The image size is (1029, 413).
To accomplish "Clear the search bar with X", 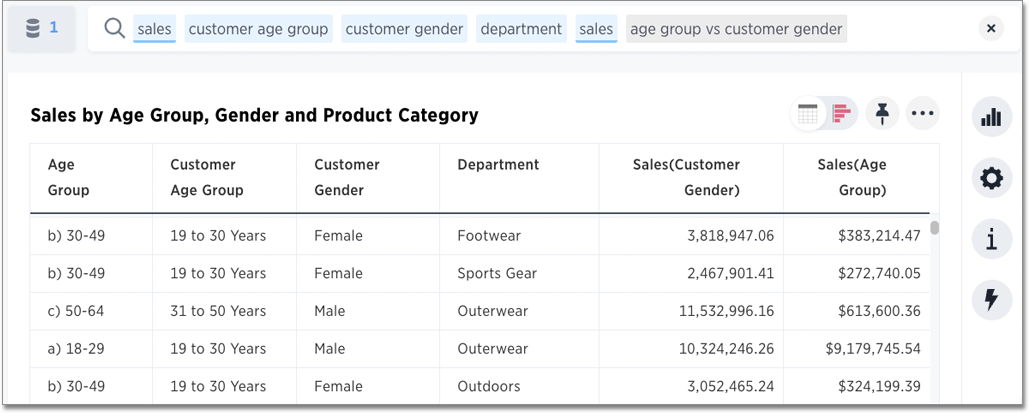I will click(x=990, y=29).
